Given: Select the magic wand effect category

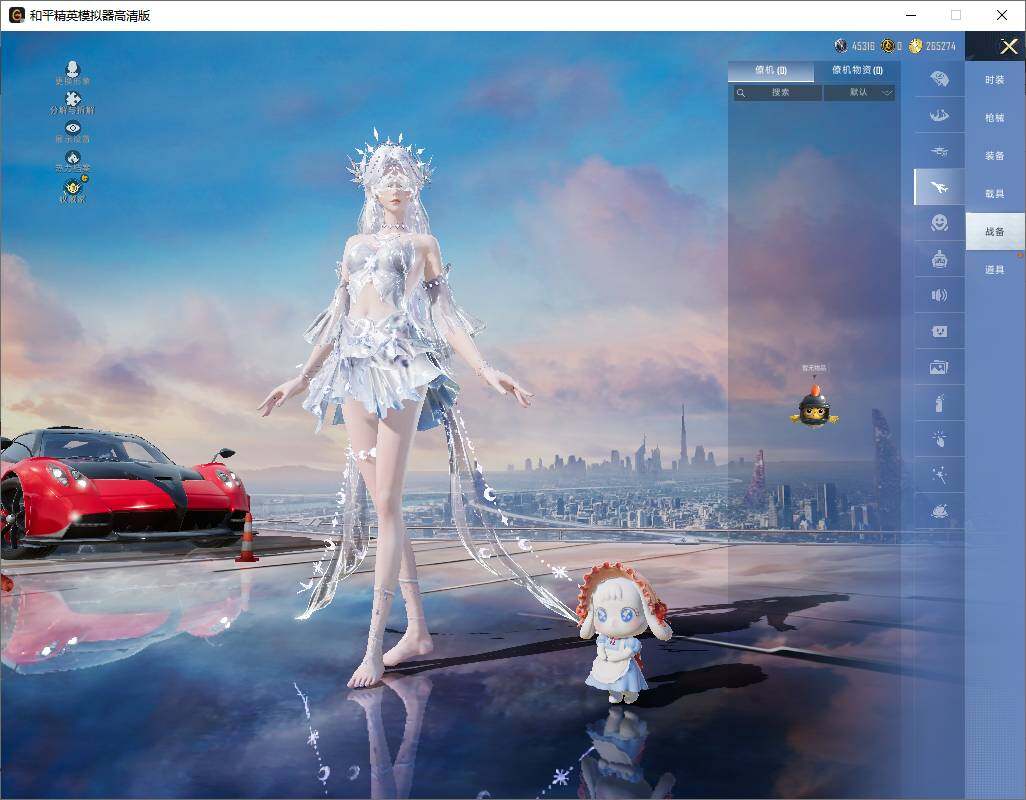Looking at the screenshot, I should (939, 475).
